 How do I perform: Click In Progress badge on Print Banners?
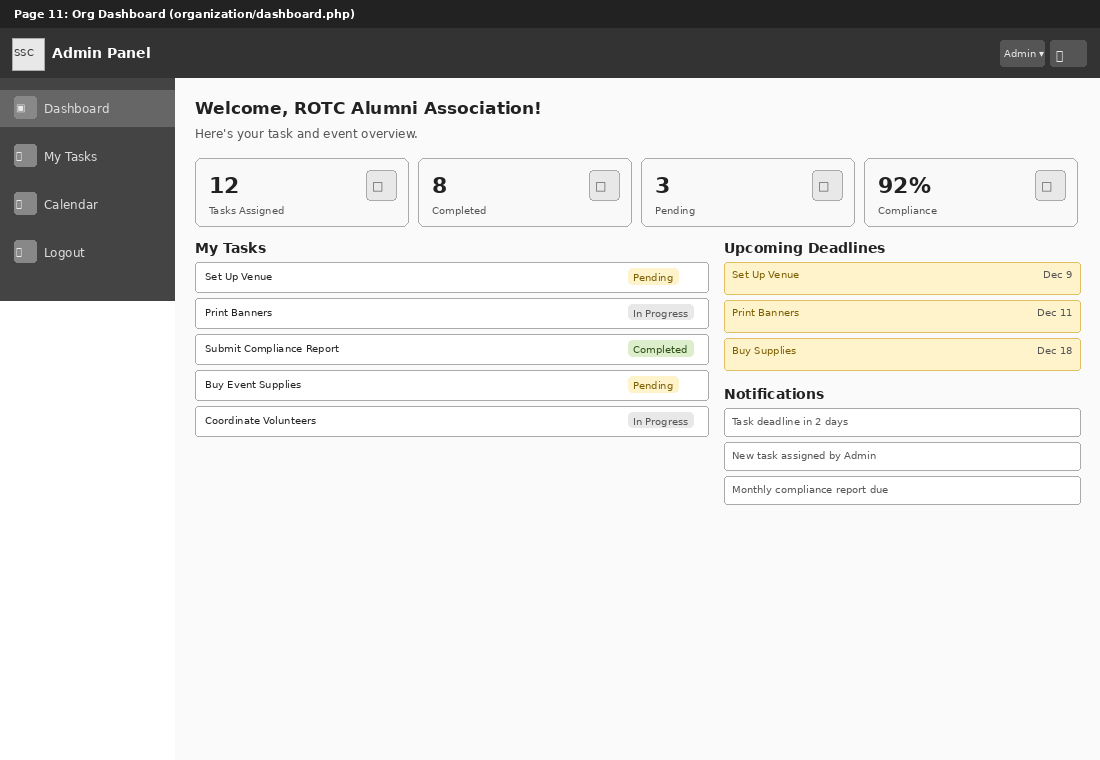661,313
